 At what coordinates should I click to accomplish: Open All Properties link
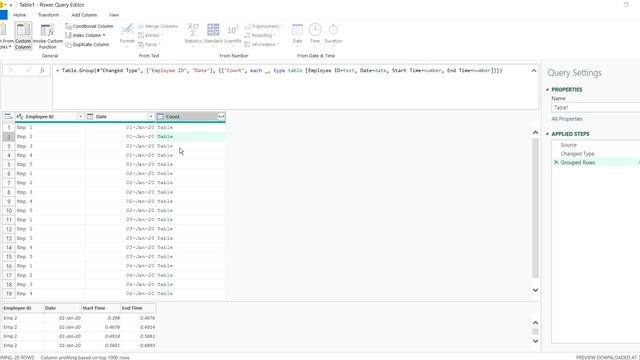[x=567, y=119]
